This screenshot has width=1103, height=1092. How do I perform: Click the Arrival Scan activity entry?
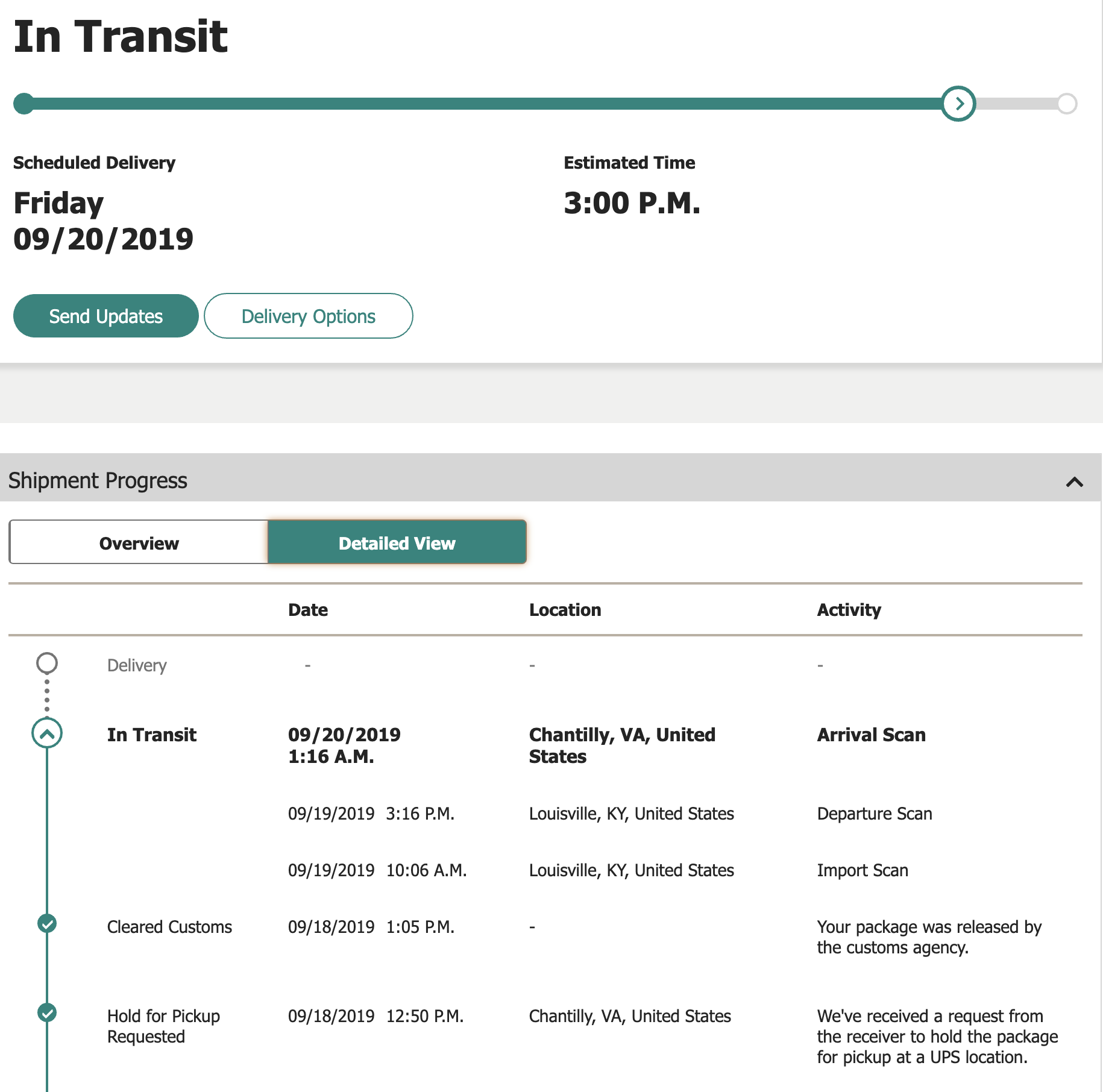[x=872, y=735]
